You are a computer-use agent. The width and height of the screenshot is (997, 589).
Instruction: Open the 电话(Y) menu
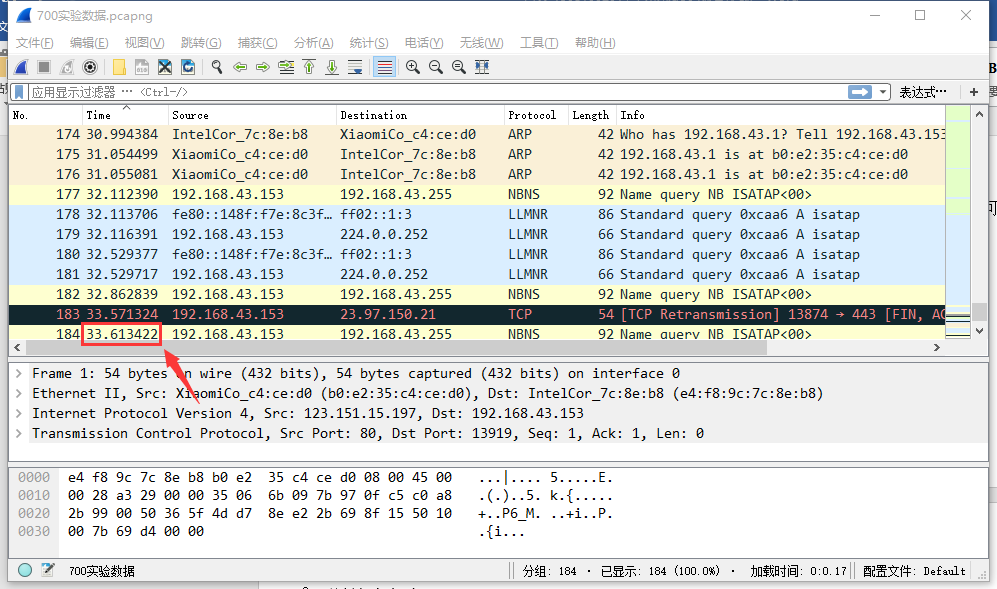point(424,43)
